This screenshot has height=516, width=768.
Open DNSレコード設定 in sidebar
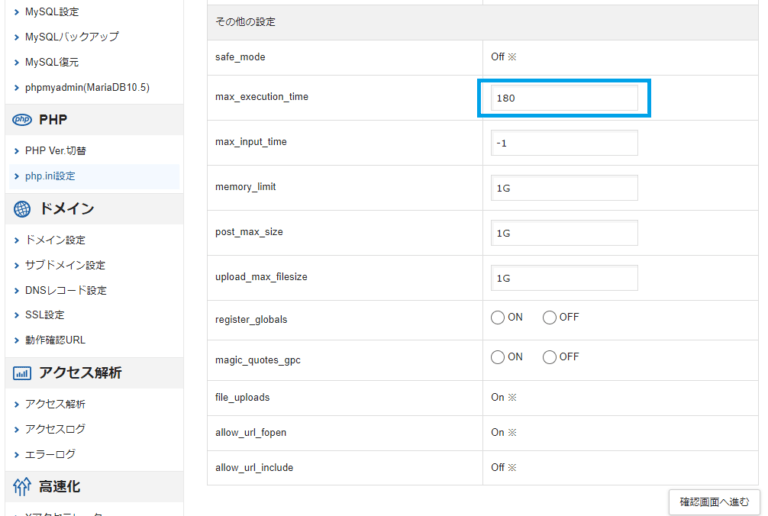tap(66, 290)
